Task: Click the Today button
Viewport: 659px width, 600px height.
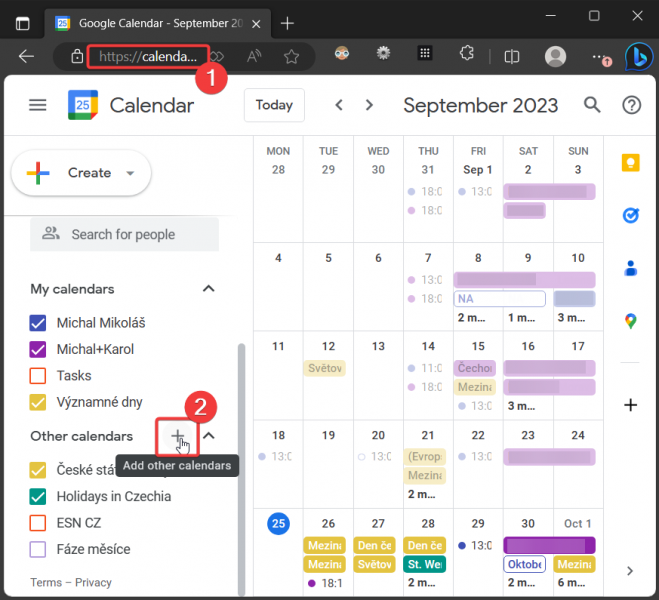Action: pos(274,105)
